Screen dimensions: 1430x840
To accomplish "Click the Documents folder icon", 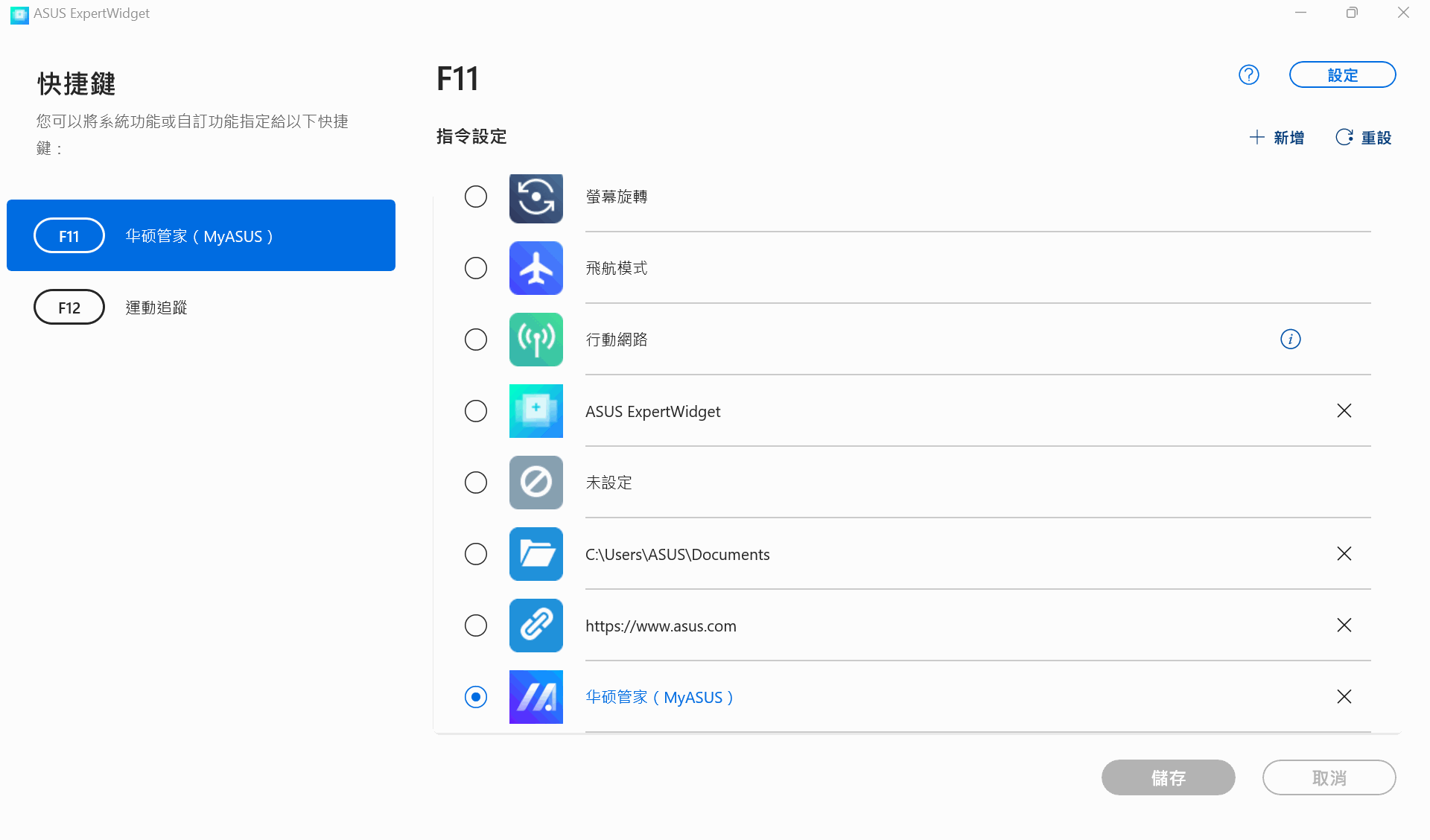I will 536,554.
